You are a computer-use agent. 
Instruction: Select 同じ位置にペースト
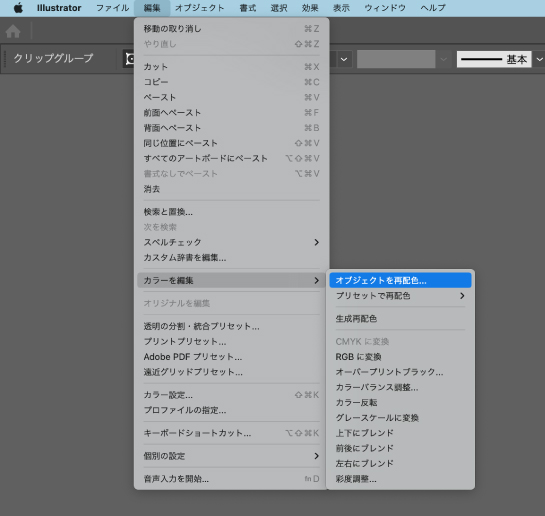tap(231, 143)
